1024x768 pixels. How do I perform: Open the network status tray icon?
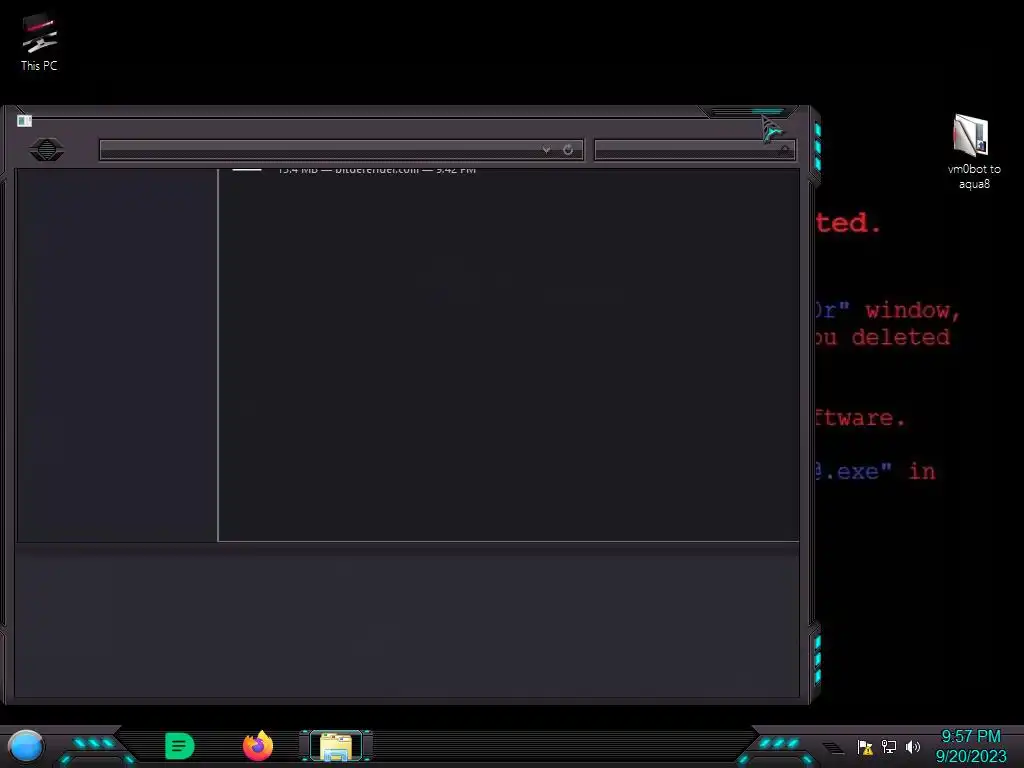(x=889, y=746)
